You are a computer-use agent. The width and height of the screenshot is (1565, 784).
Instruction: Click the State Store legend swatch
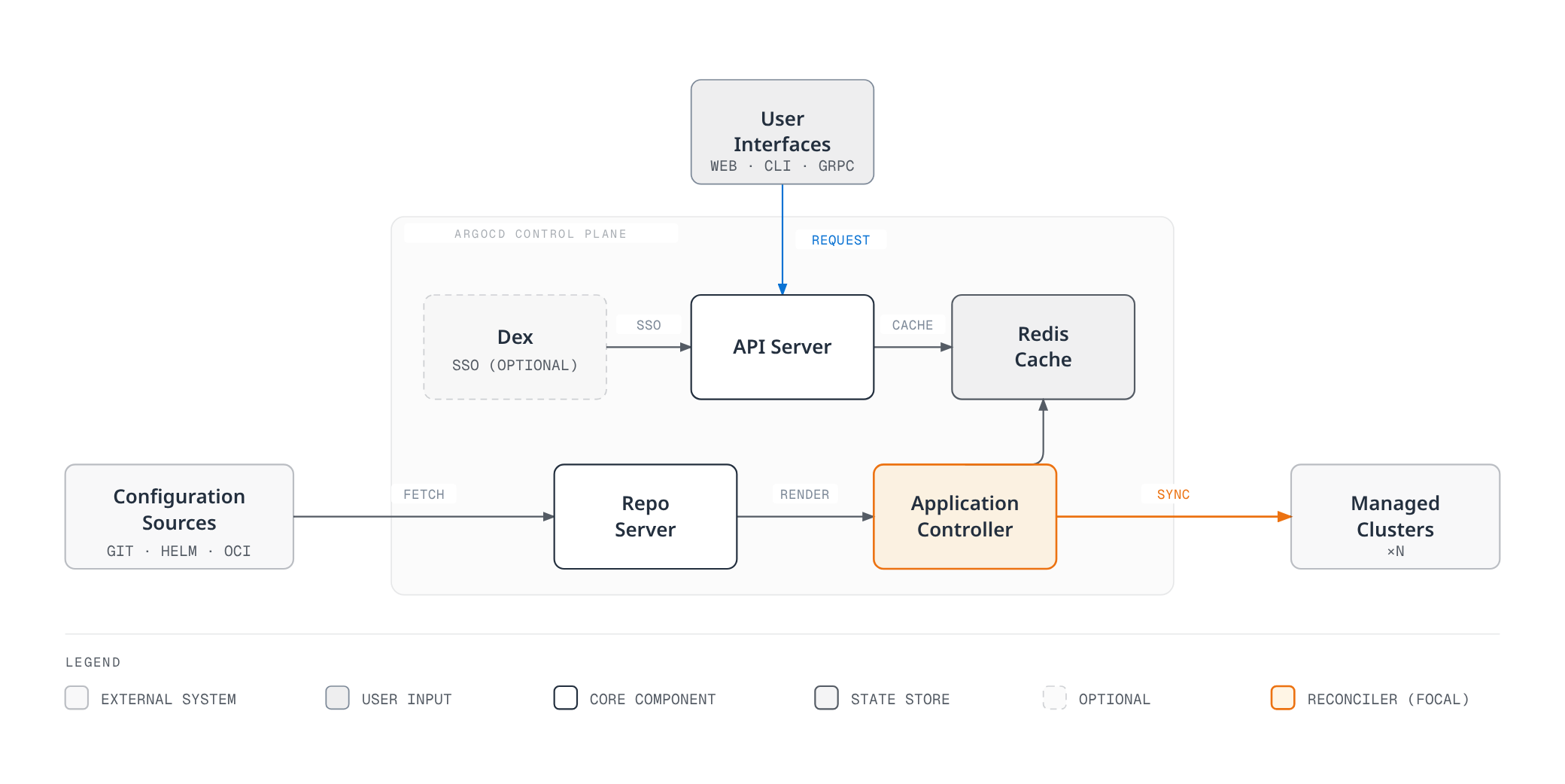[x=826, y=697]
